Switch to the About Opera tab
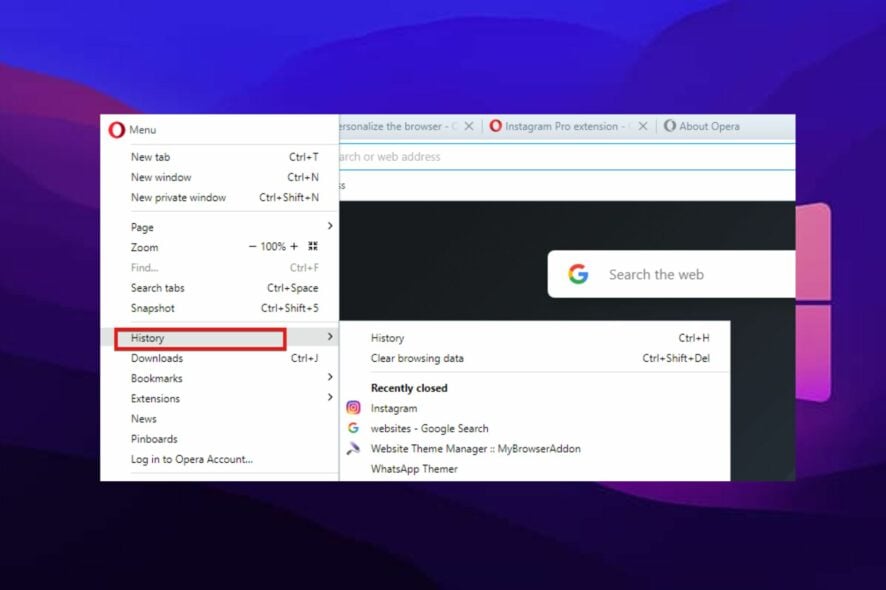Viewport: 886px width, 590px height. (x=709, y=127)
